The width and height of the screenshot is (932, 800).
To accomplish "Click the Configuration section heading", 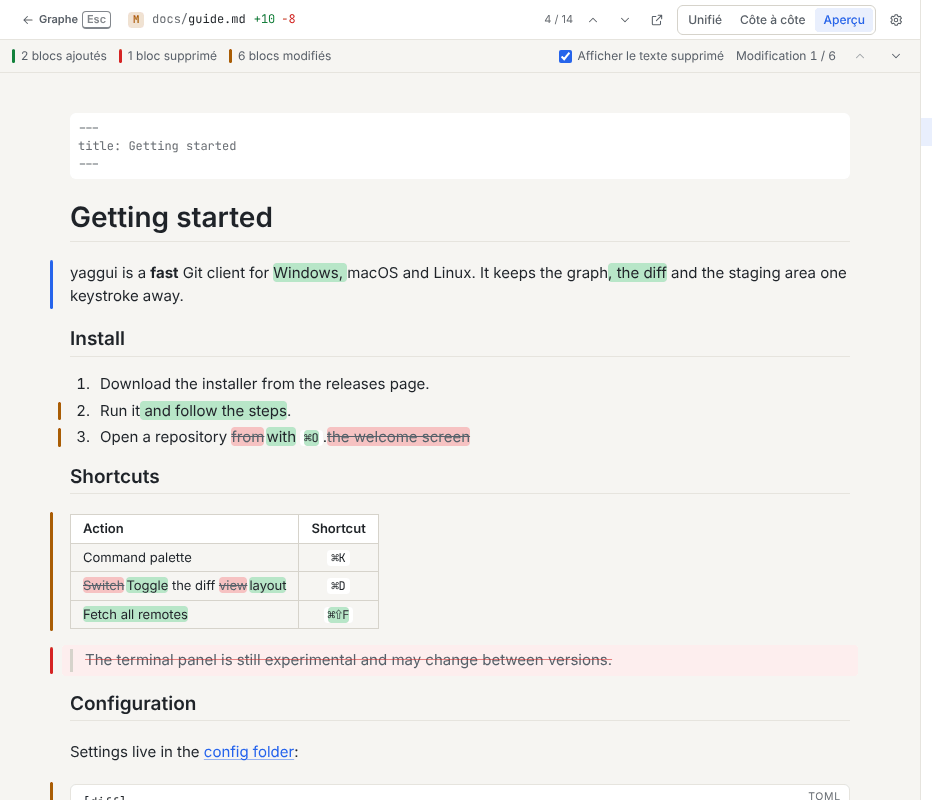I will pyautogui.click(x=133, y=704).
